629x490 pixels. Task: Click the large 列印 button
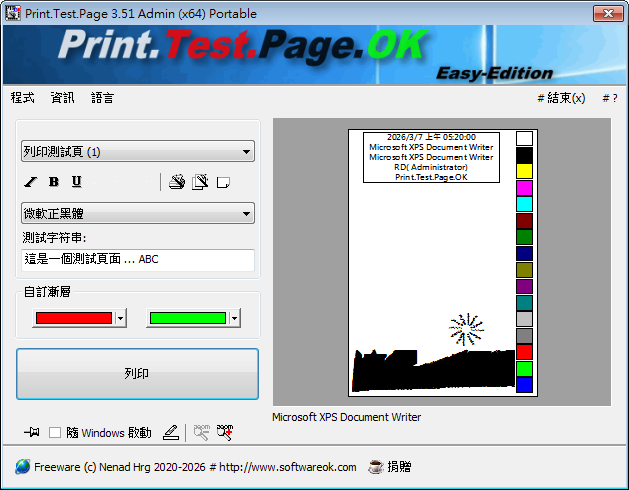(138, 374)
